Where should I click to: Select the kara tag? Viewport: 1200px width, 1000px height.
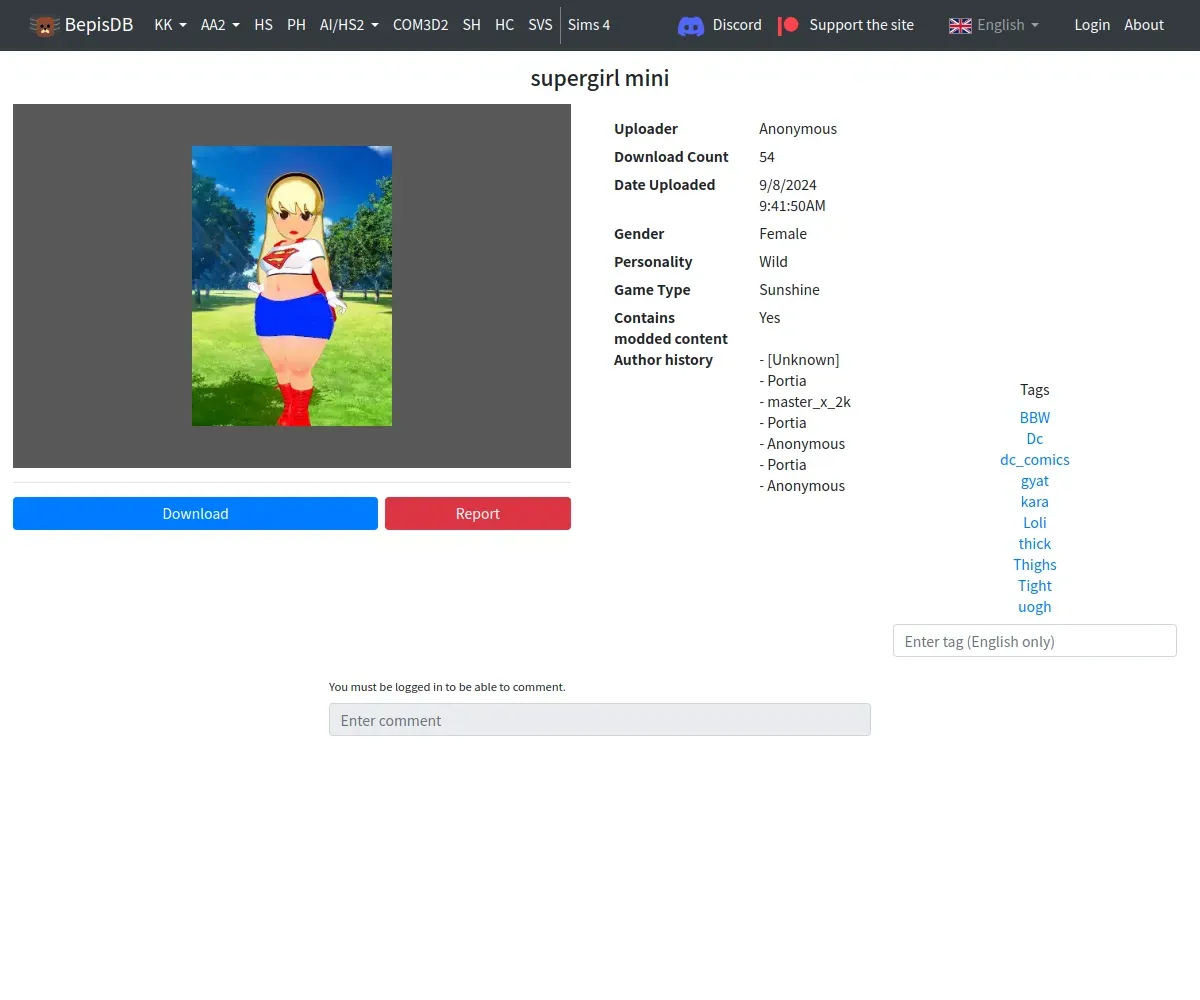(x=1035, y=502)
